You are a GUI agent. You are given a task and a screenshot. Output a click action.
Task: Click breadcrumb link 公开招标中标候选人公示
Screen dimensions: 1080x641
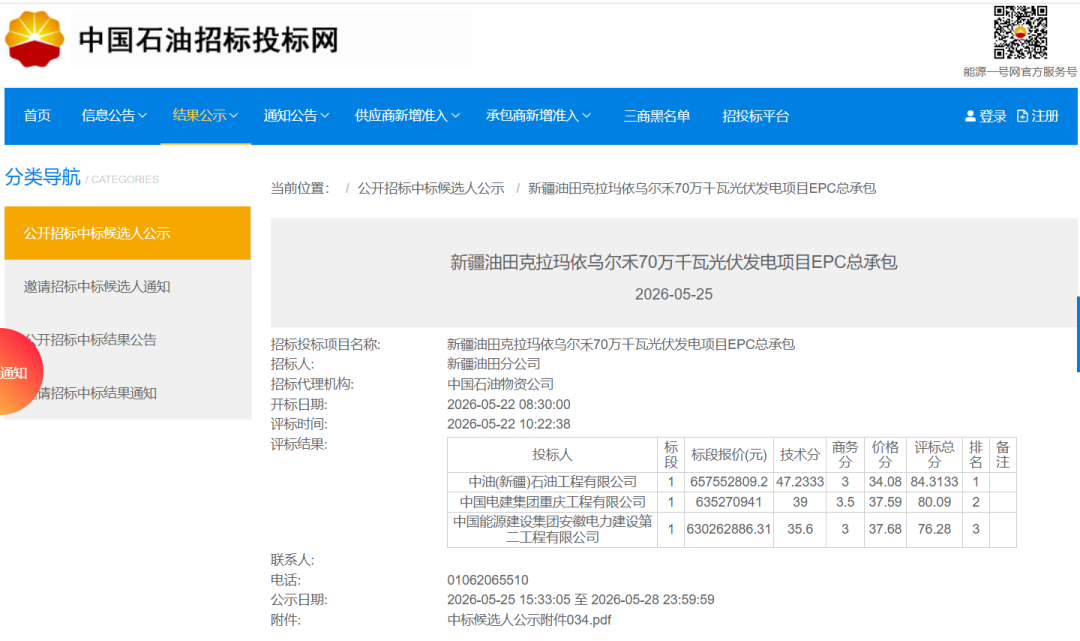point(430,188)
